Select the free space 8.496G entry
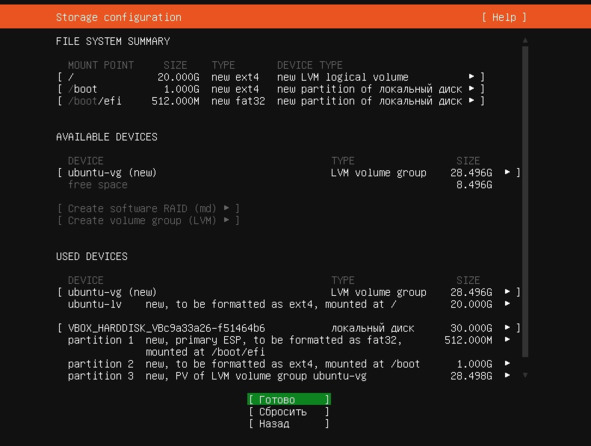 tap(280, 185)
